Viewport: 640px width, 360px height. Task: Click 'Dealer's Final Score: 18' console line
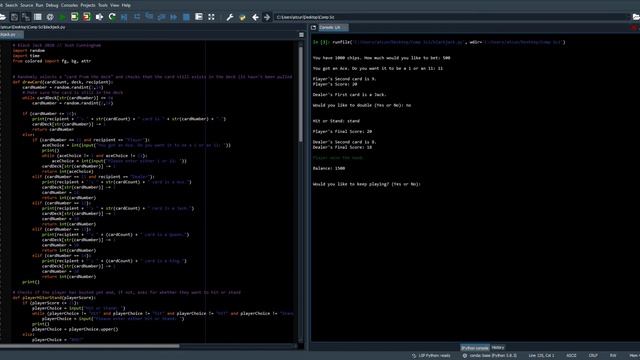342,147
